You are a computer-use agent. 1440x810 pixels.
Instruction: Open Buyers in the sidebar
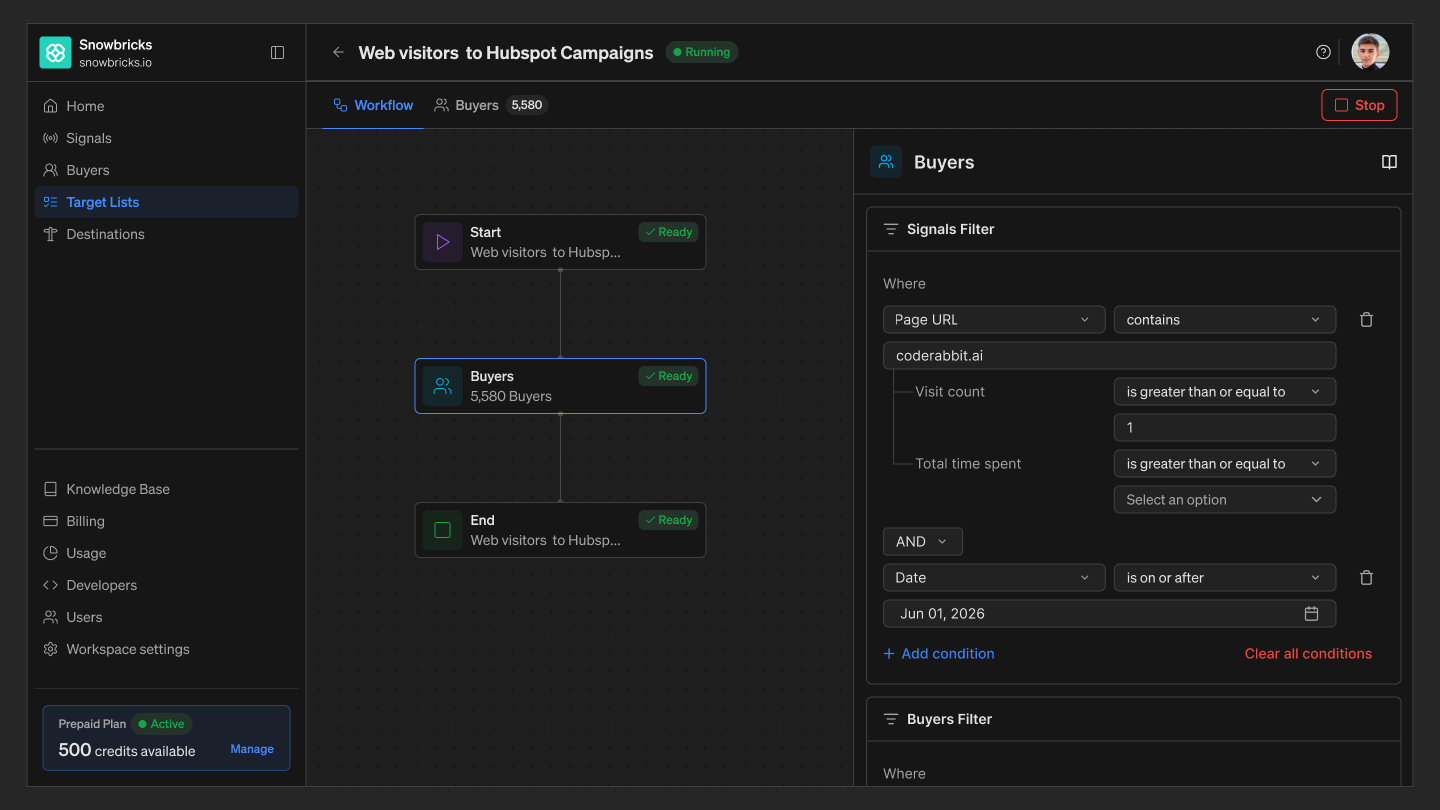[x=166, y=170]
